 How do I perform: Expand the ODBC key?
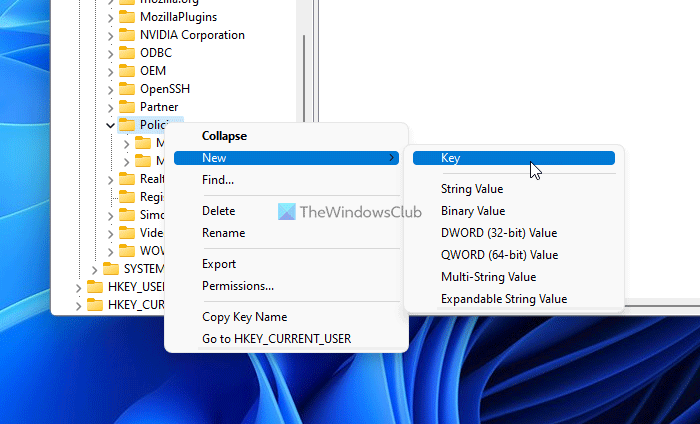coord(110,54)
